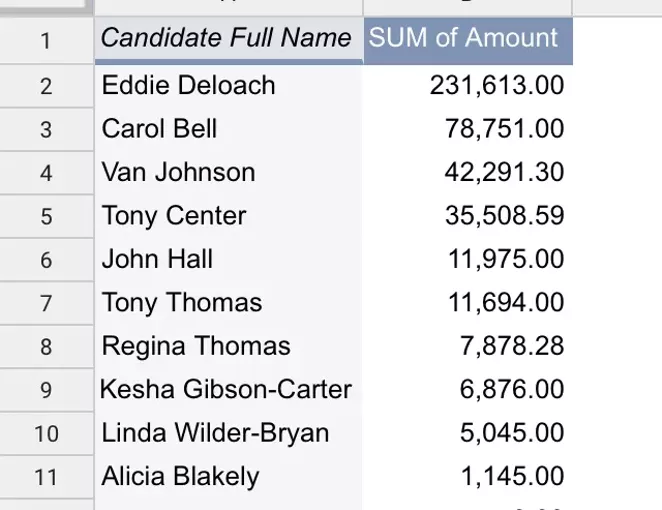This screenshot has width=662, height=510.
Task: Click the John Hall cell
Action: [228, 260]
